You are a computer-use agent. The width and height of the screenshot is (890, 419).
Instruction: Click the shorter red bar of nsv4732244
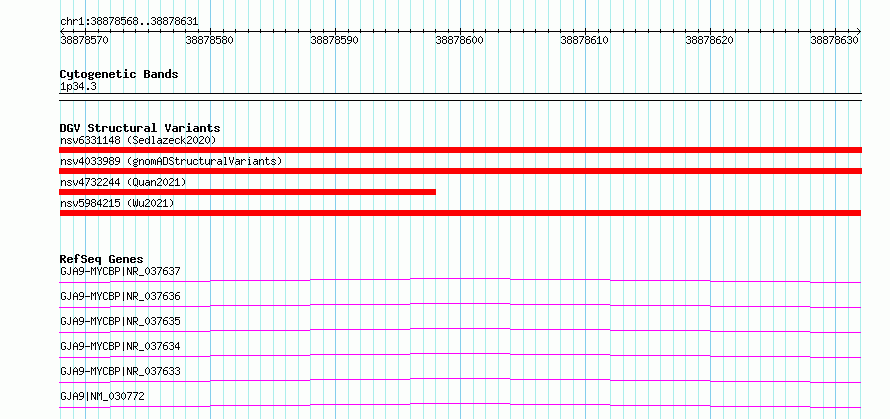247,192
